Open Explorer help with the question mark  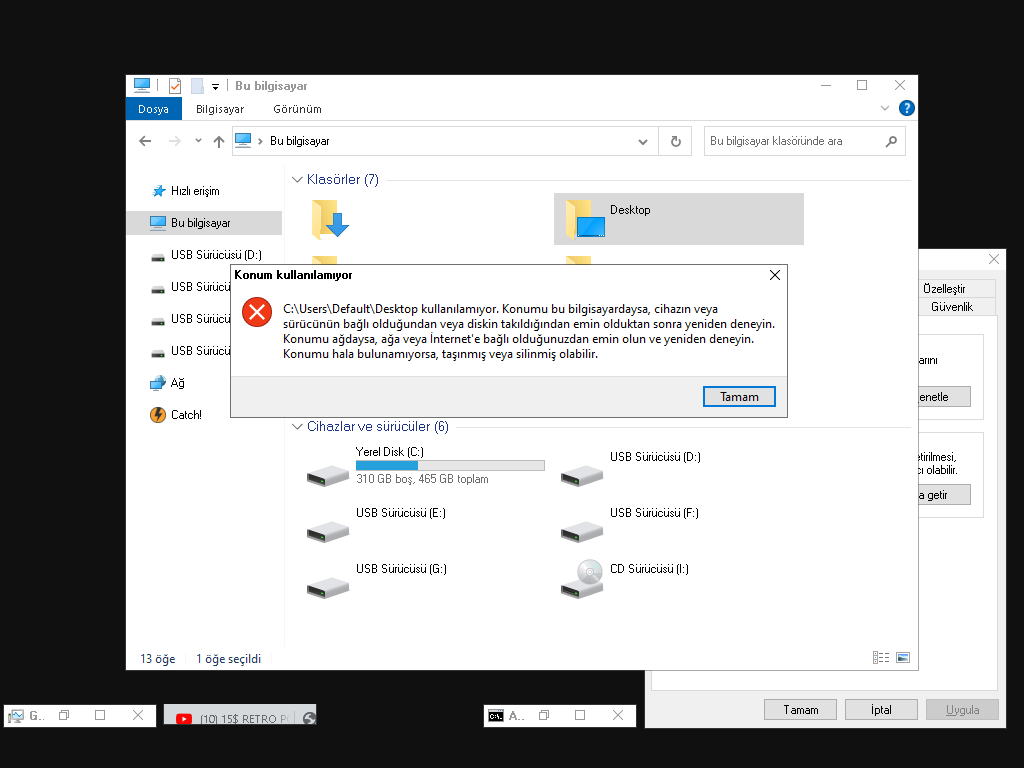(x=906, y=108)
